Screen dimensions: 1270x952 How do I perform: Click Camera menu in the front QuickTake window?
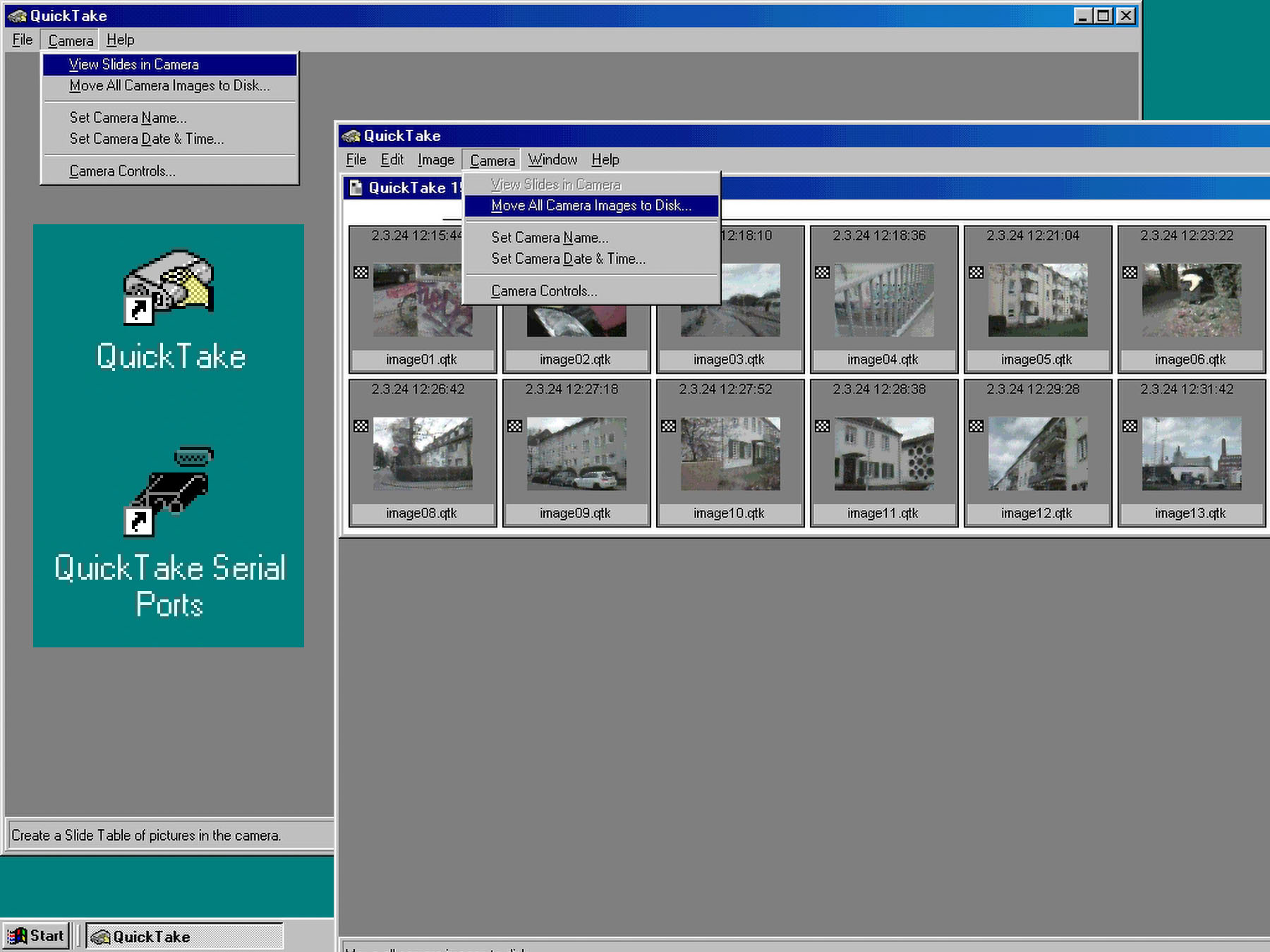coord(492,161)
